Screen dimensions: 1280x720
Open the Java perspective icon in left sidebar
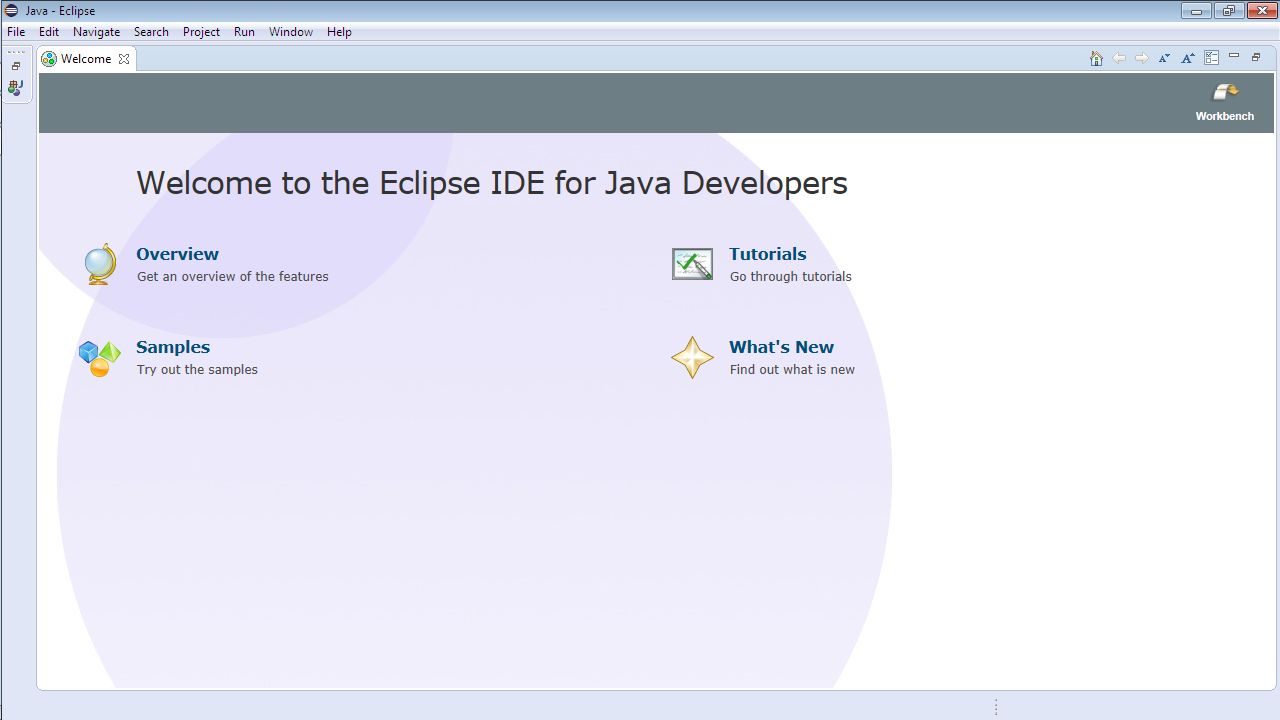pos(16,88)
